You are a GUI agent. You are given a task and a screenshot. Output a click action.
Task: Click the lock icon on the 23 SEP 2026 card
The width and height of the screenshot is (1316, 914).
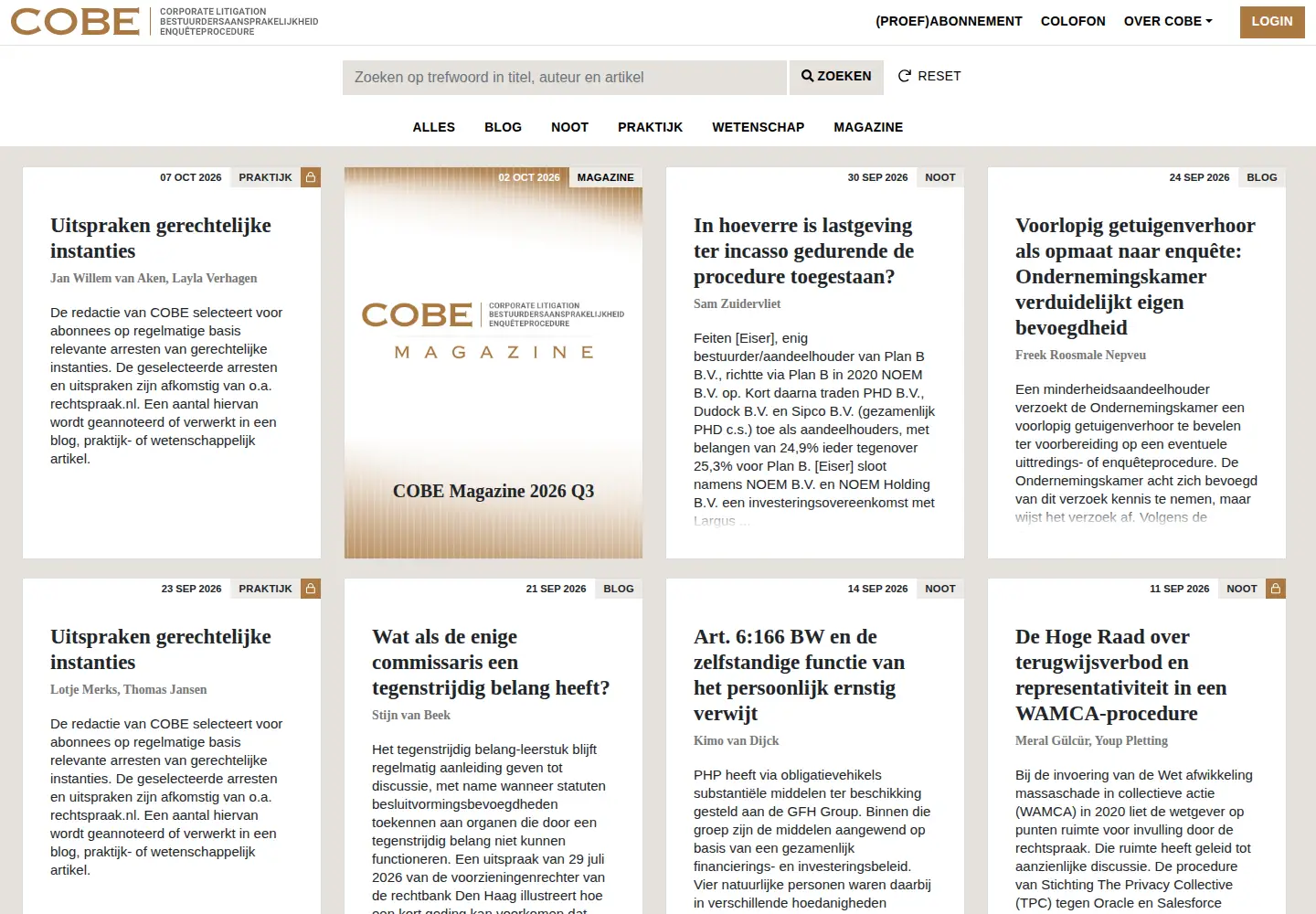click(311, 589)
